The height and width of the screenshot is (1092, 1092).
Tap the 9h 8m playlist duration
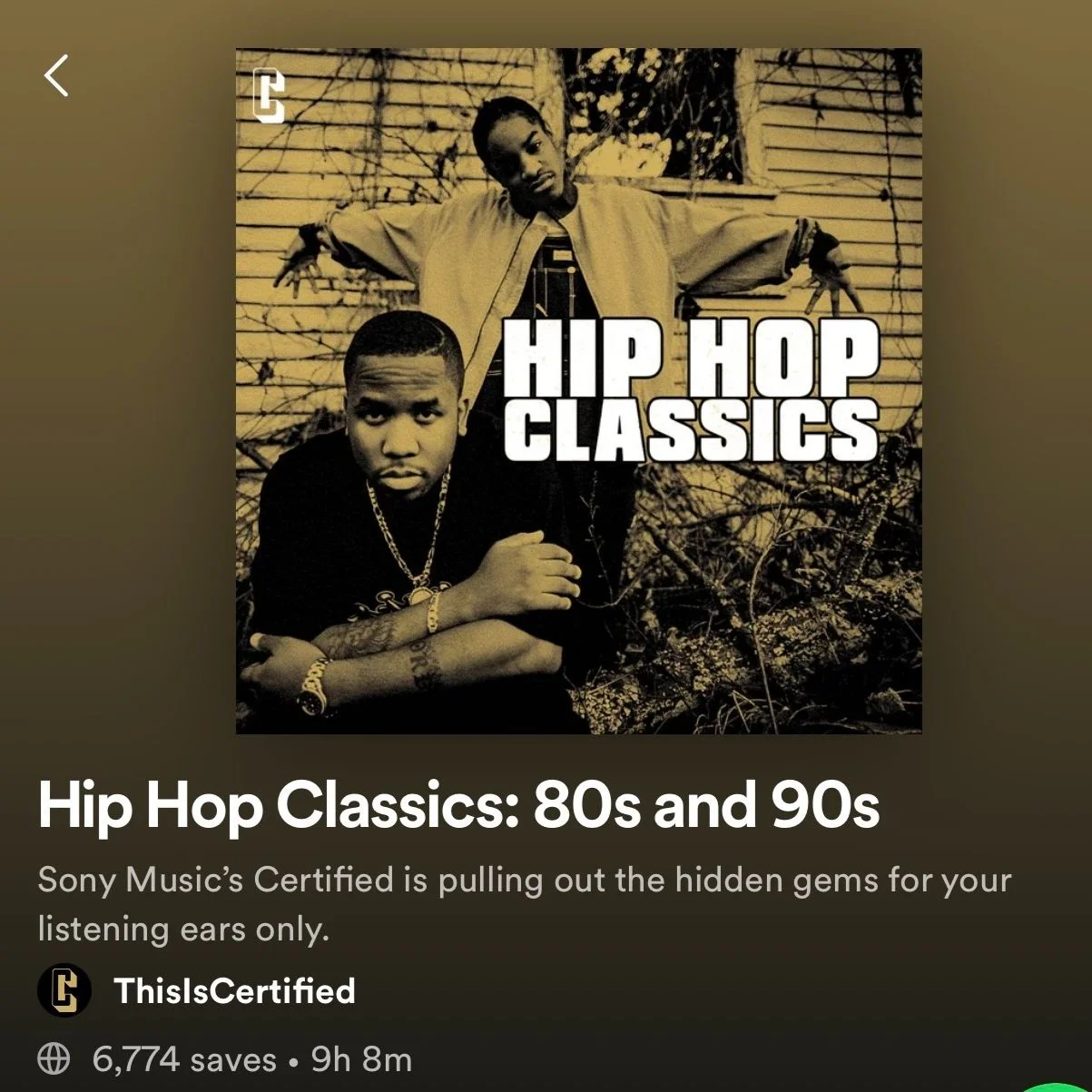point(361,1059)
